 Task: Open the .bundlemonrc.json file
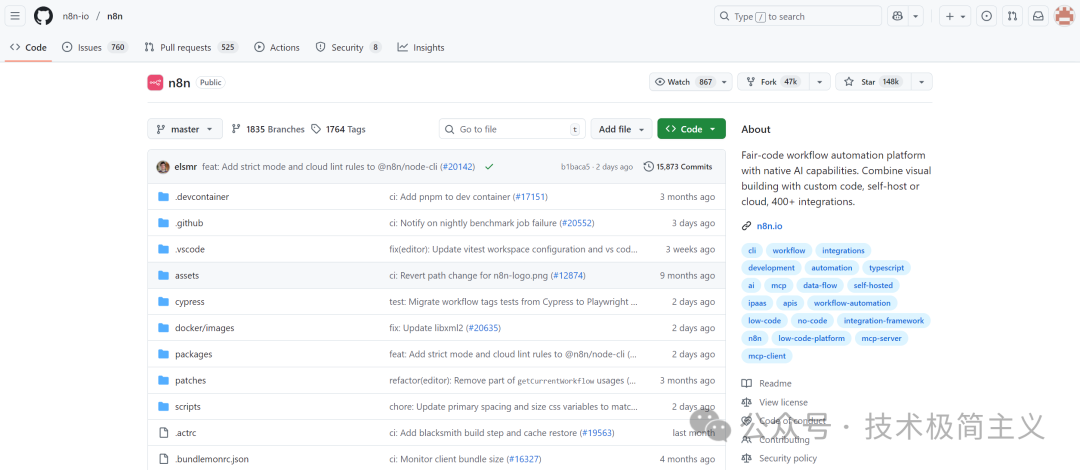(211, 458)
